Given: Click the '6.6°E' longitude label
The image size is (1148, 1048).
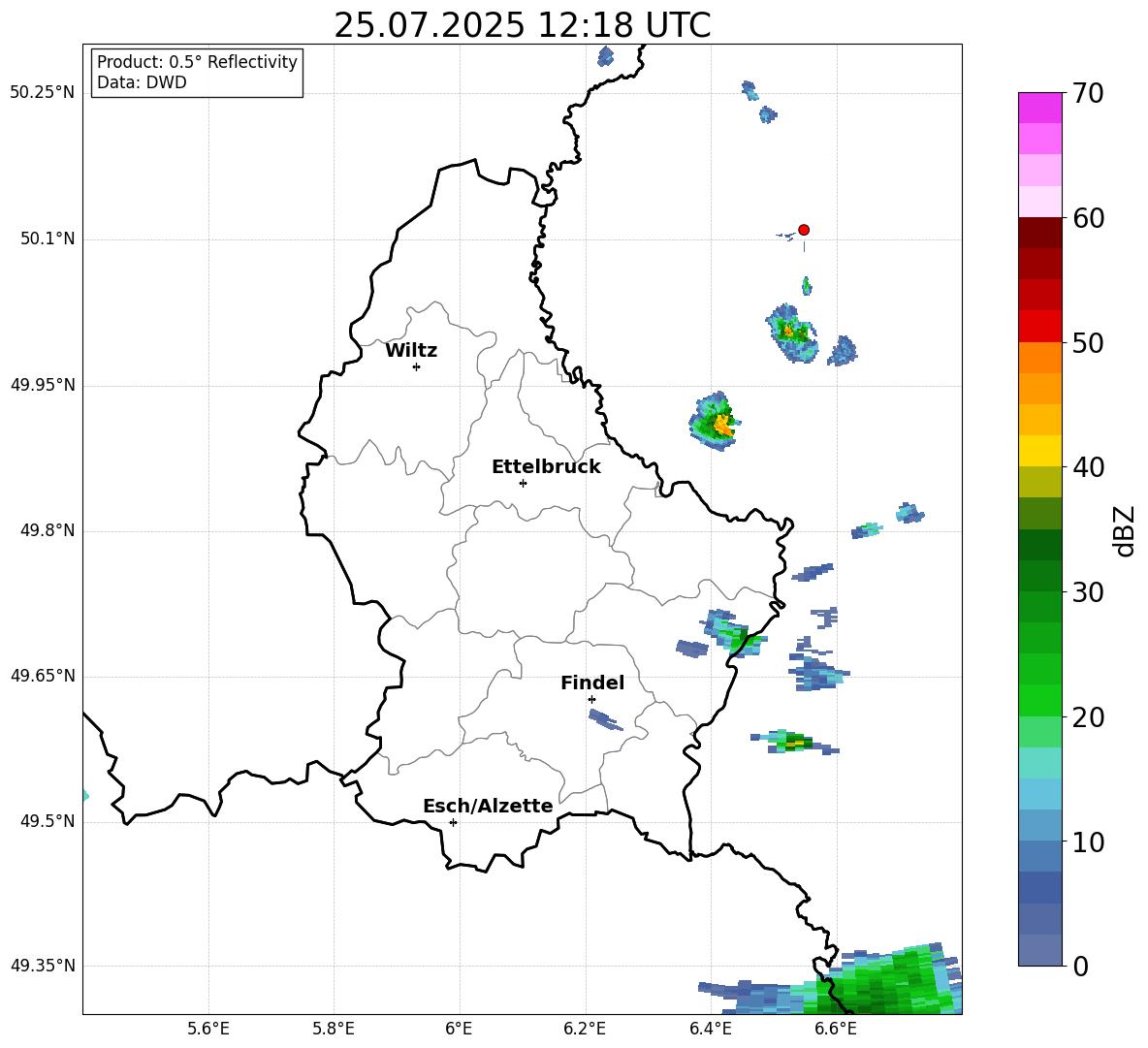Looking at the screenshot, I should point(836,1029).
